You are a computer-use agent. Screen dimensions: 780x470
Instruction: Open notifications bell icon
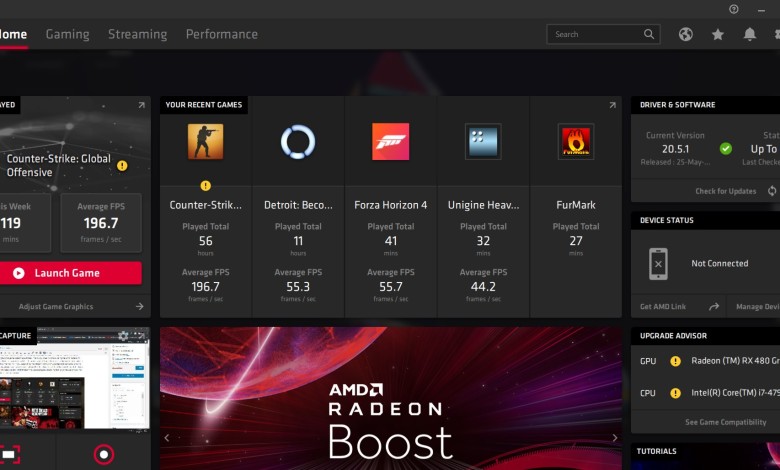750,34
